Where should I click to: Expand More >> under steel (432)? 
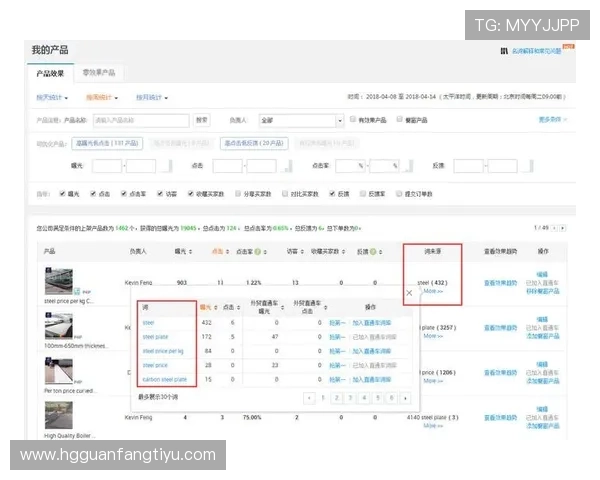[433, 291]
